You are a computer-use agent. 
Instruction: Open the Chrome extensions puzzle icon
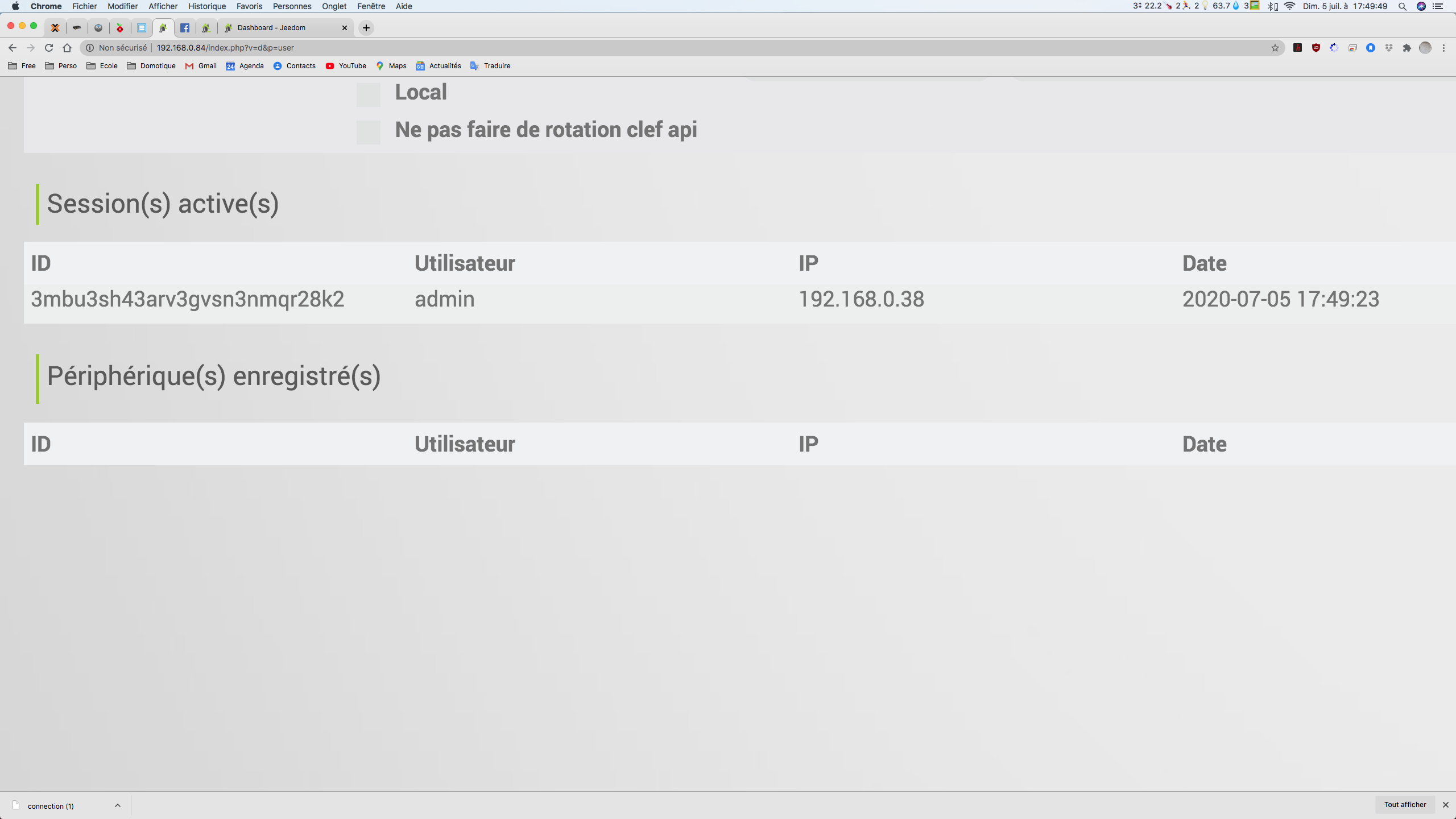click(1407, 48)
